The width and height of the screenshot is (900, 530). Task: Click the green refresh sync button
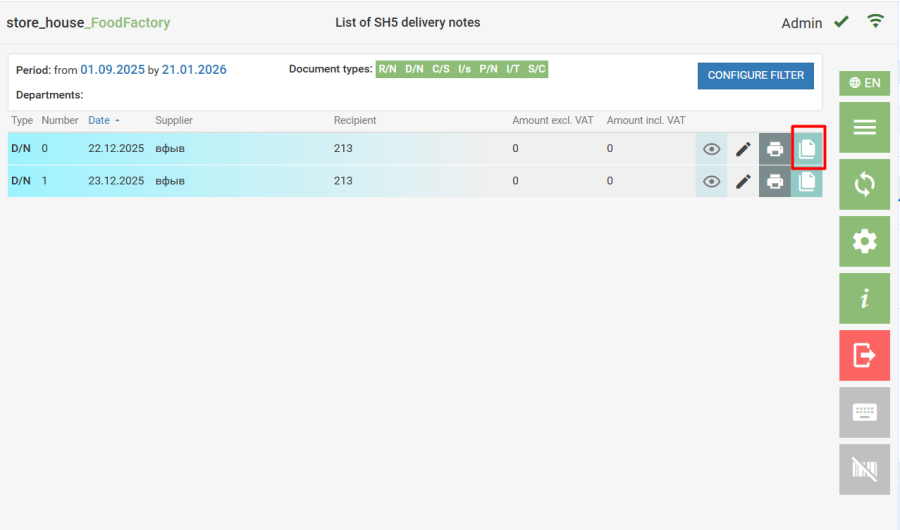[864, 184]
